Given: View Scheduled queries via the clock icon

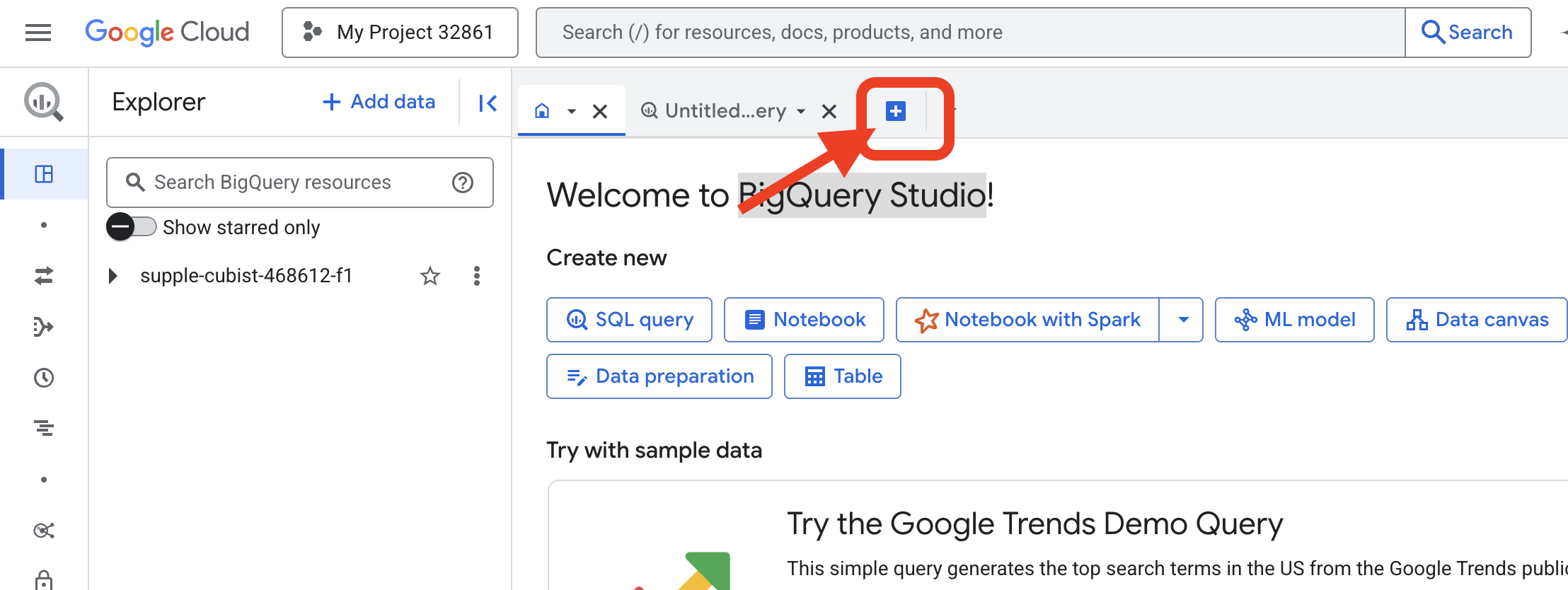Looking at the screenshot, I should click(44, 378).
